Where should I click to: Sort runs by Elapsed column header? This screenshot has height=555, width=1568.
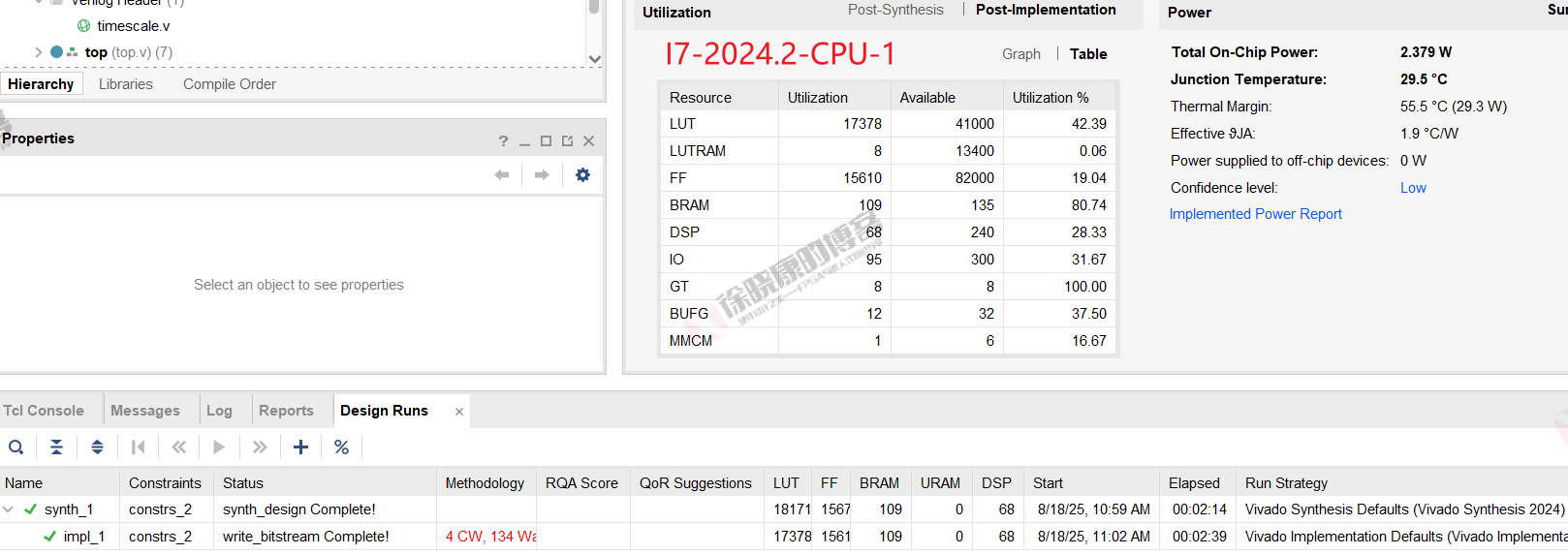[x=1198, y=483]
